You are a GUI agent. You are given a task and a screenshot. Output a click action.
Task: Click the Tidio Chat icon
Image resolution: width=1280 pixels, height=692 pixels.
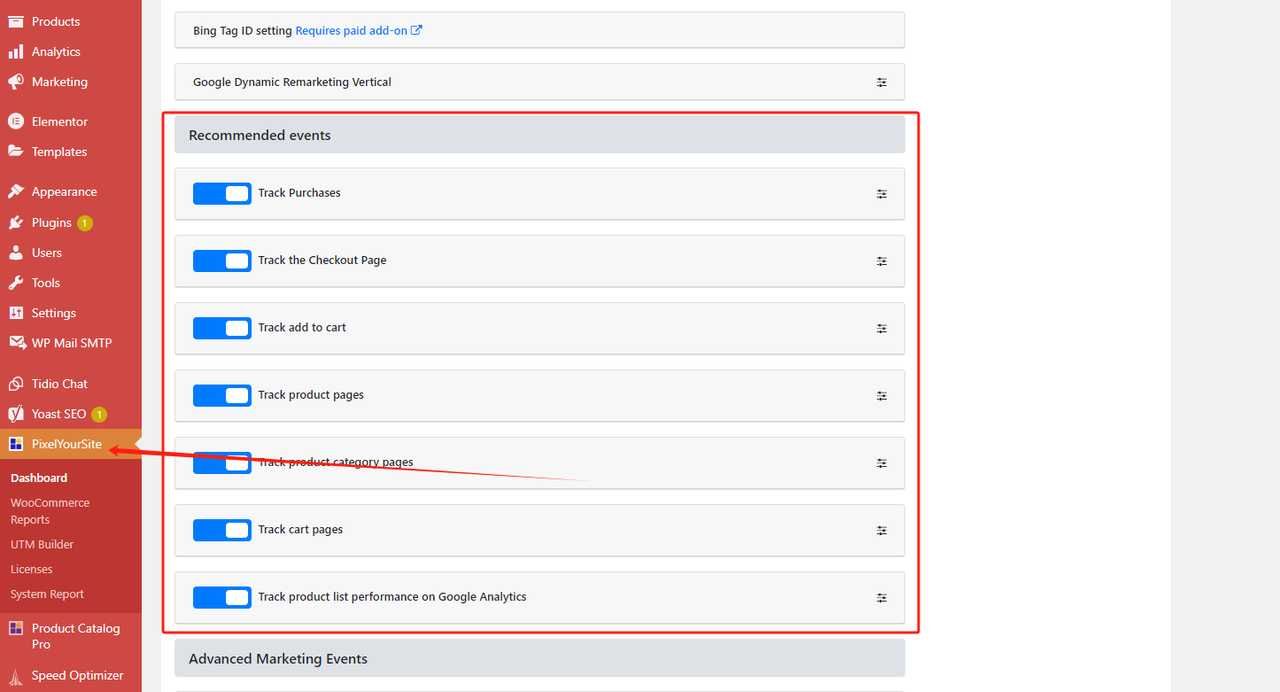click(x=16, y=383)
